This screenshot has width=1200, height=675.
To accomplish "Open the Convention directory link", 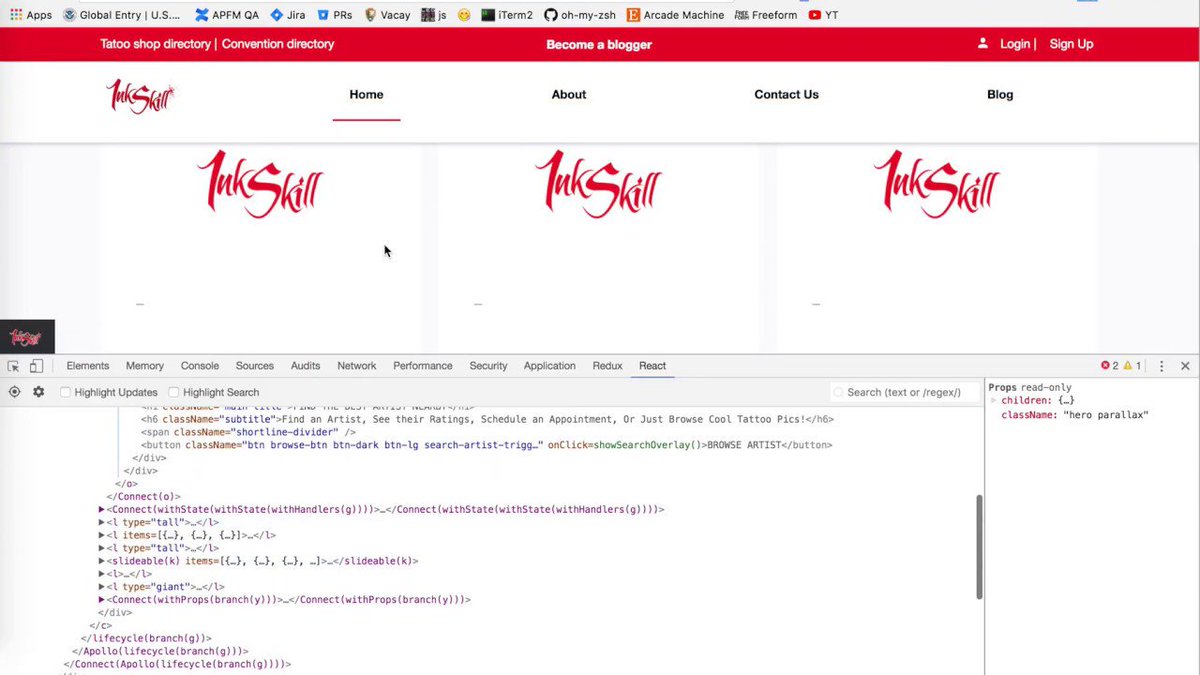I will [x=278, y=44].
